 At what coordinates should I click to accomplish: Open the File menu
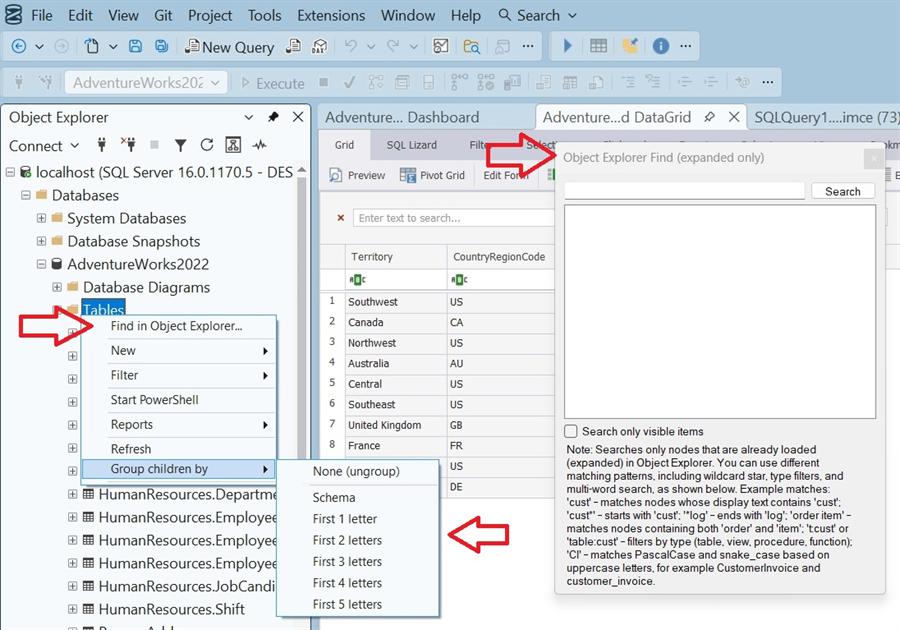42,15
